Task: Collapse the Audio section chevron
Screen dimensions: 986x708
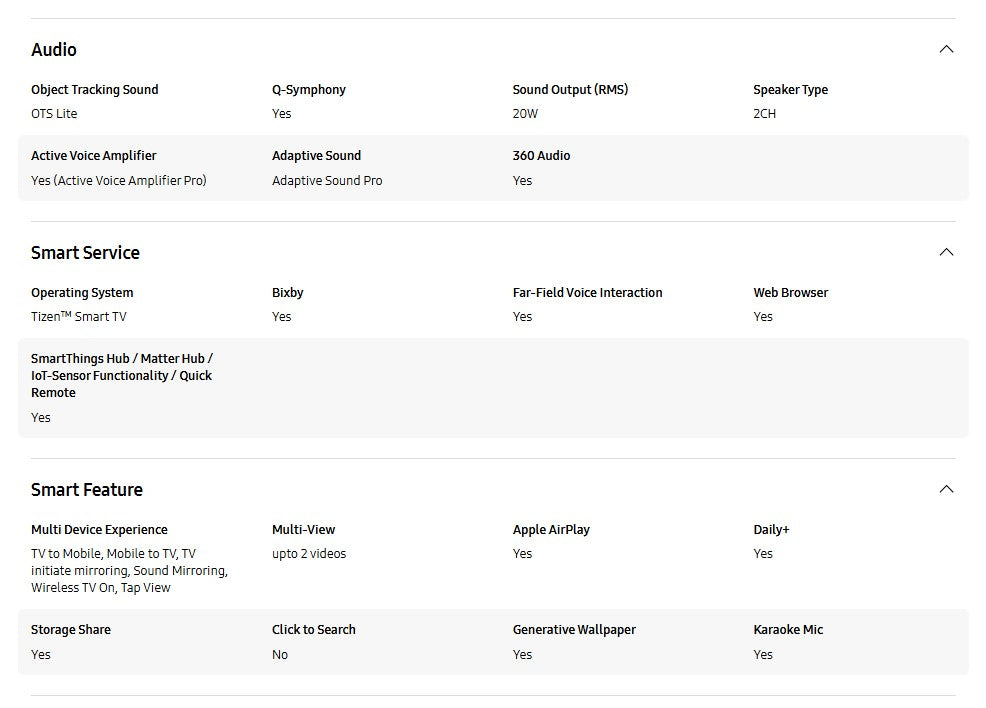Action: coord(946,49)
